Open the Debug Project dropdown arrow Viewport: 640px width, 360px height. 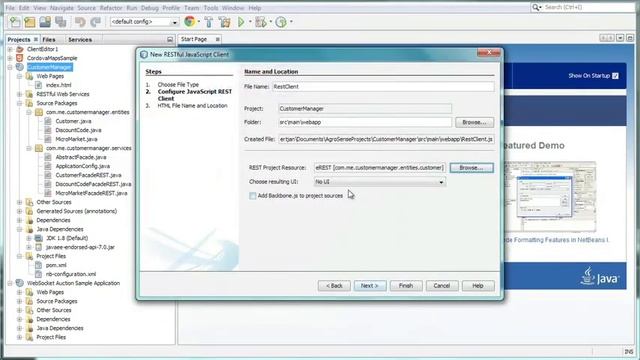point(271,22)
